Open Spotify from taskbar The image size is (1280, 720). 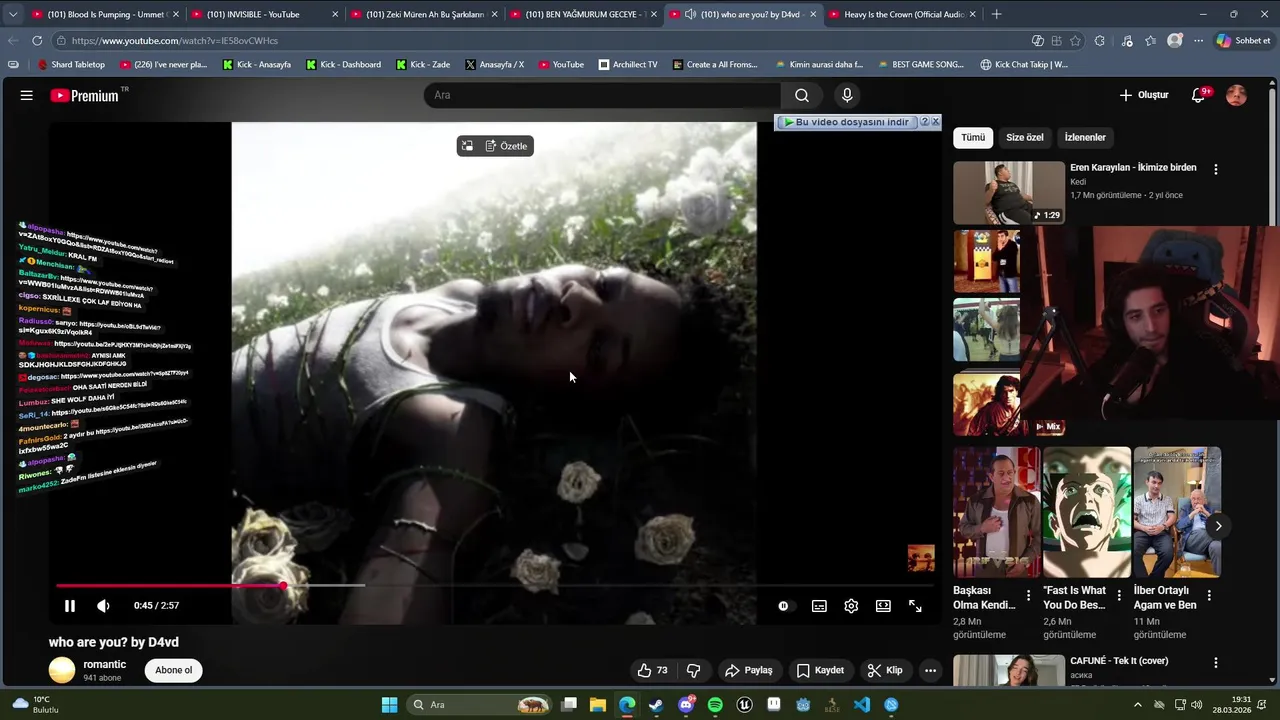(715, 705)
